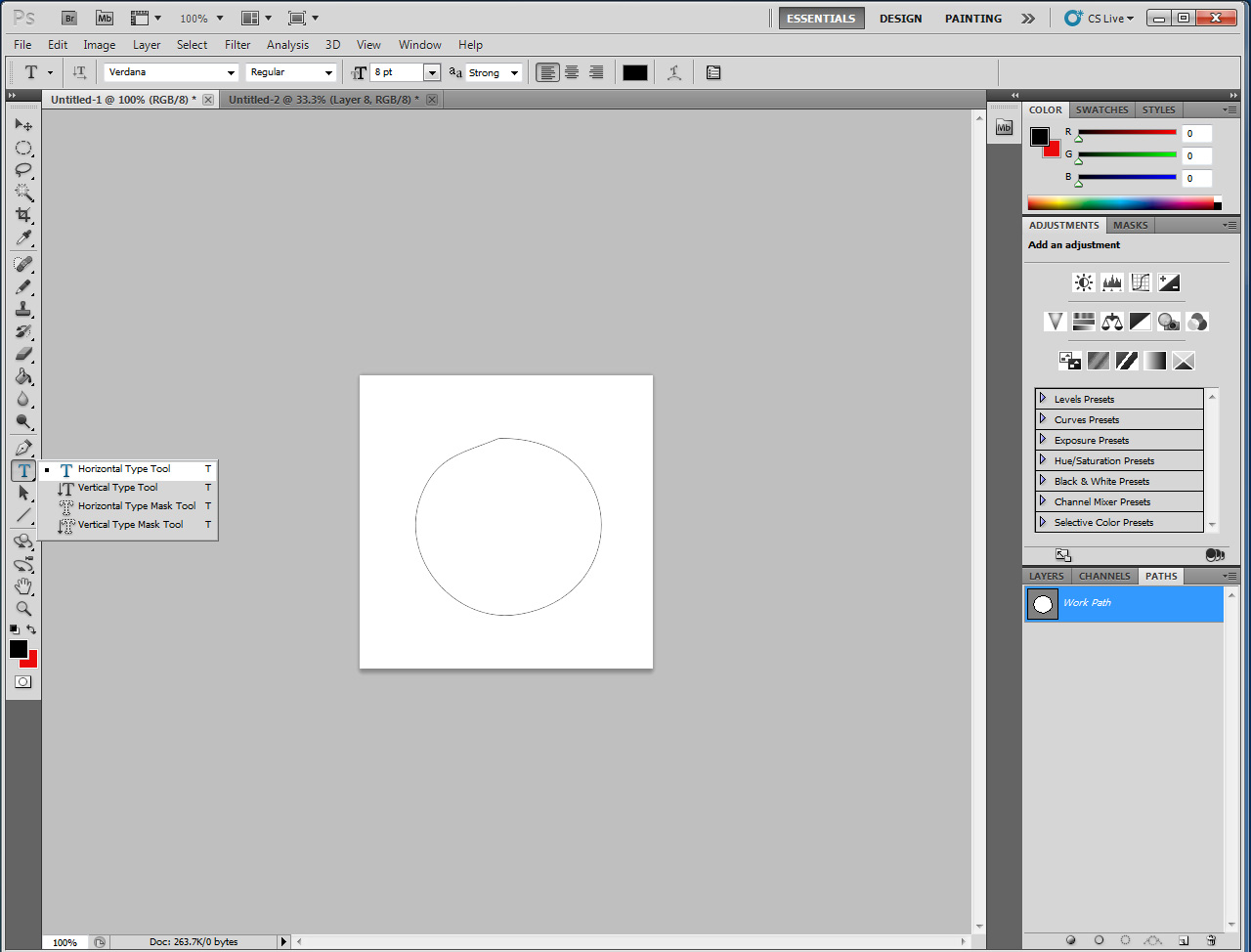Add a Levels adjustment
The width and height of the screenshot is (1251, 952).
1112,282
